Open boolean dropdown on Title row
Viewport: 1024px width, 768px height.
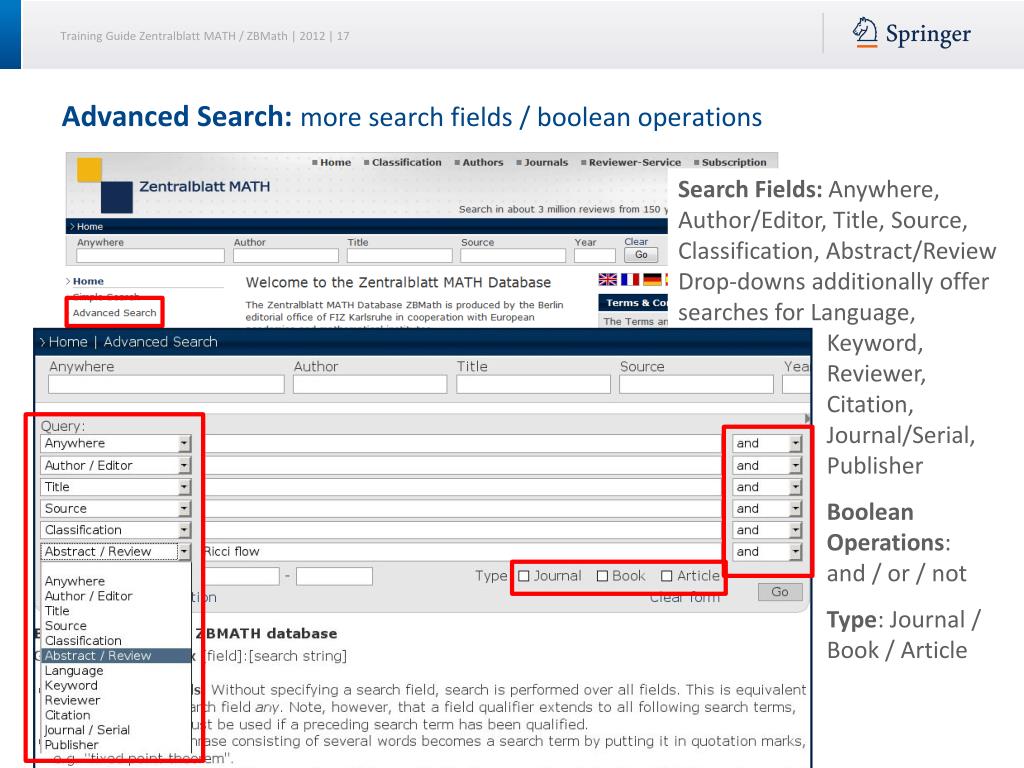[x=795, y=487]
